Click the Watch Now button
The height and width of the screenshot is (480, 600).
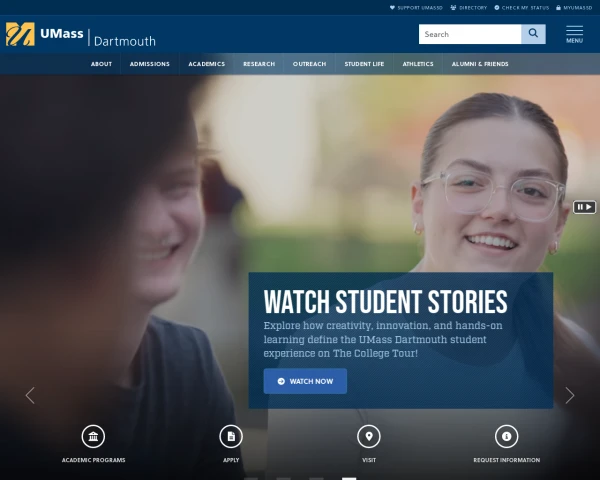click(305, 381)
